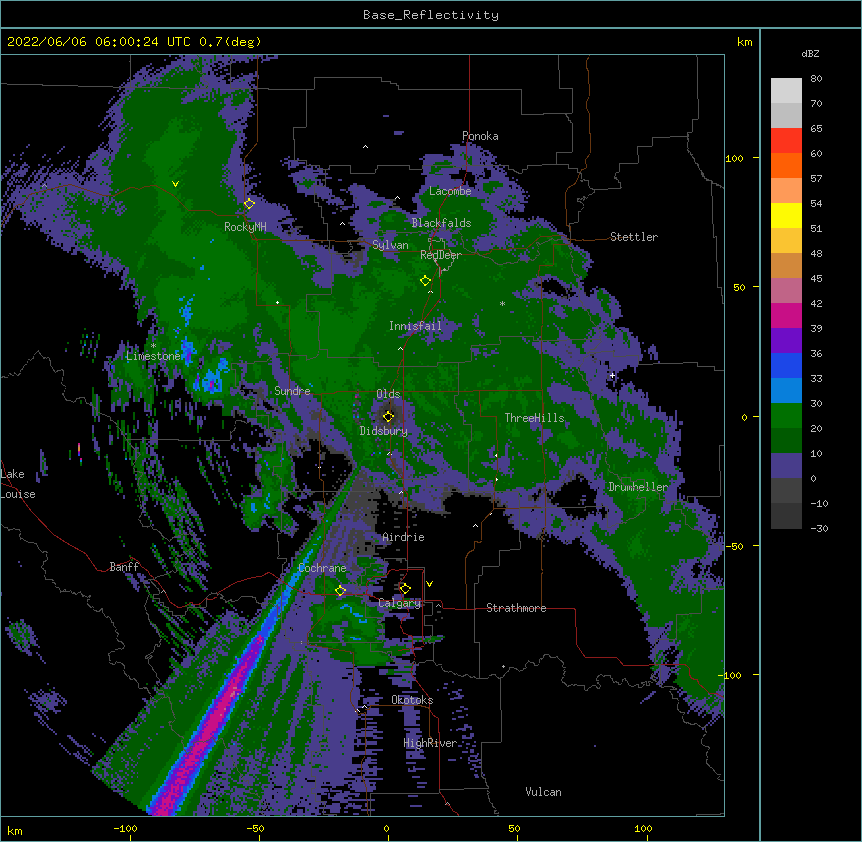Click the Lake Louise label
This screenshot has width=862, height=842.
(18, 484)
